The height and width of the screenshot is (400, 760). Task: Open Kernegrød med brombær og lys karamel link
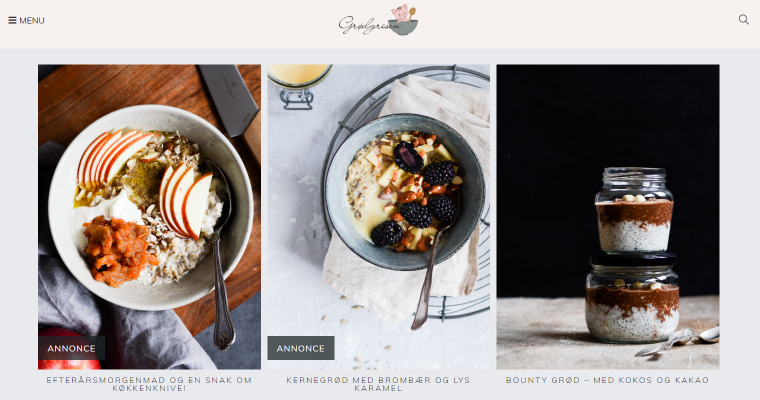pos(379,384)
